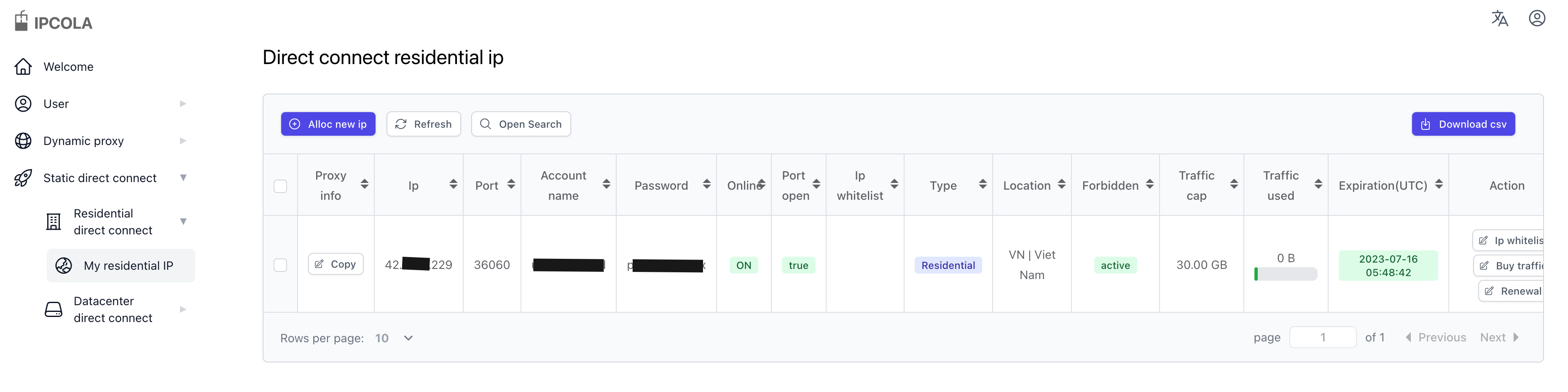The width and height of the screenshot is (1568, 392).
Task: Click the IPCOLA logo
Action: (x=54, y=22)
